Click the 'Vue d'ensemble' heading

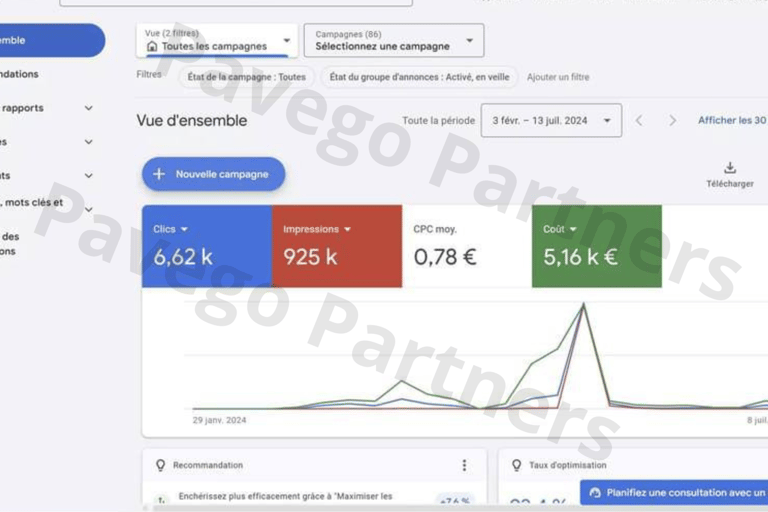pos(192,121)
